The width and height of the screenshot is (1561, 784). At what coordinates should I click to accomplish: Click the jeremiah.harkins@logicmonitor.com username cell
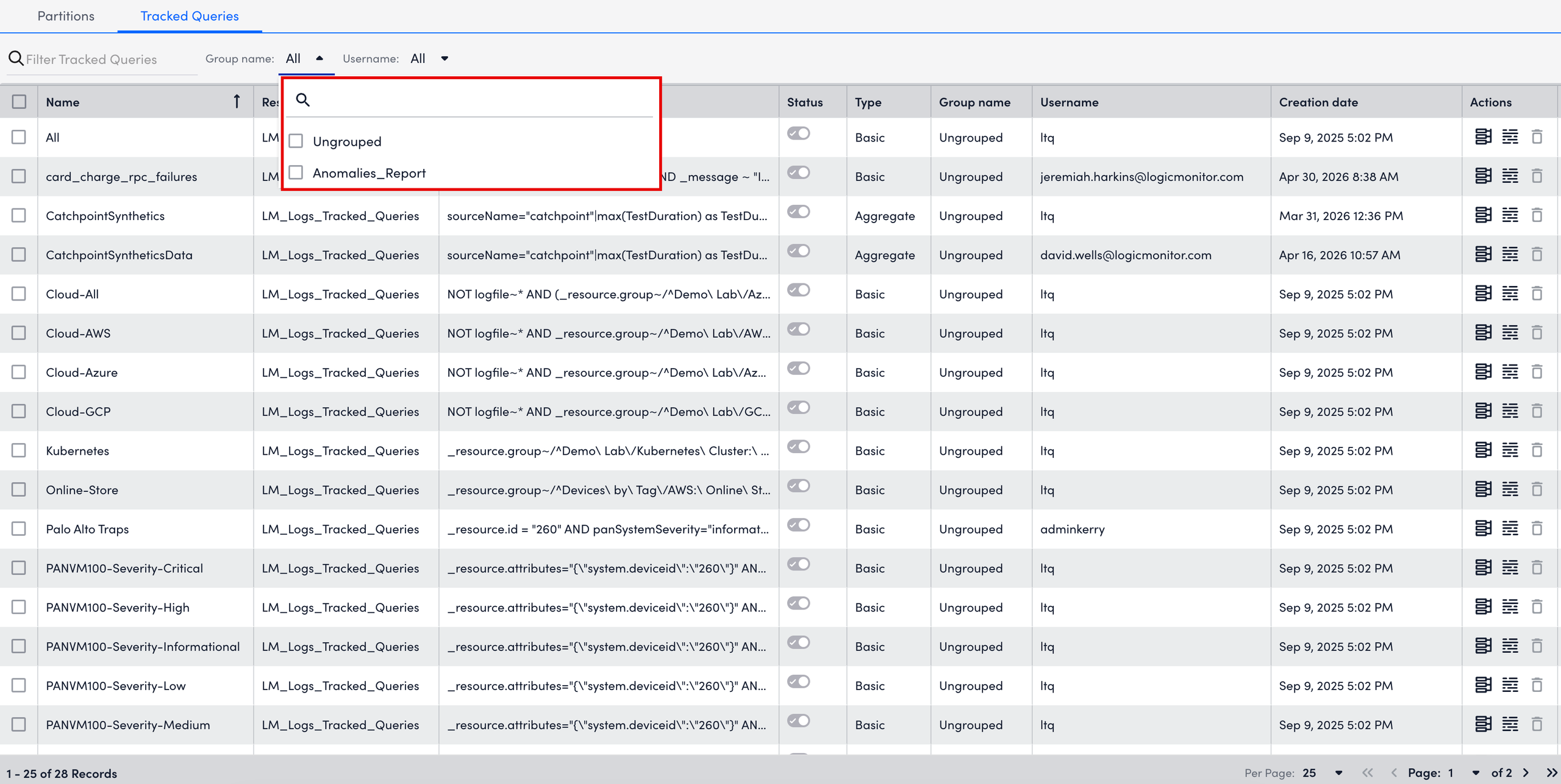click(1141, 177)
